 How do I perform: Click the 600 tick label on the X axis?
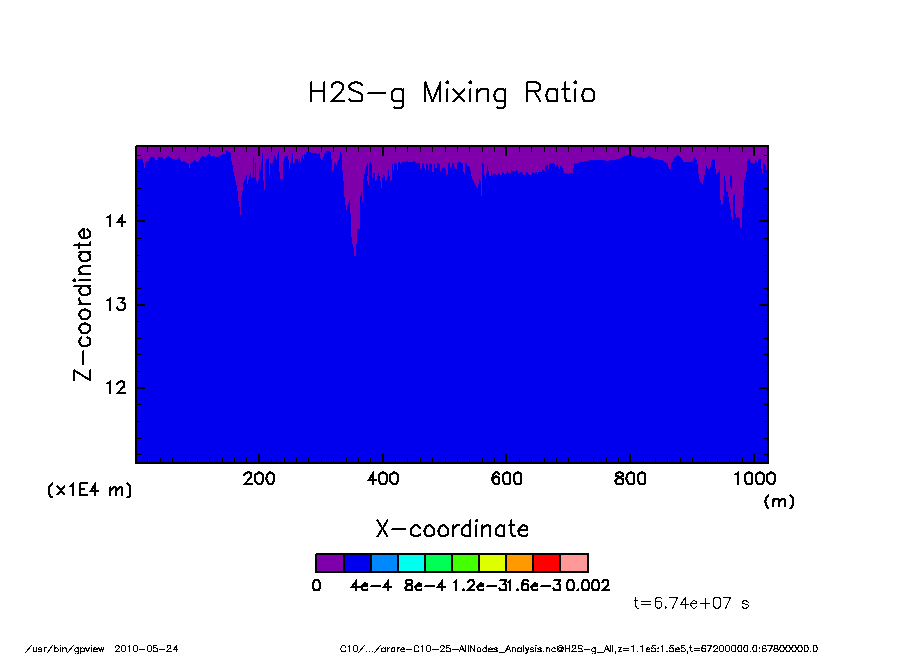(x=506, y=479)
